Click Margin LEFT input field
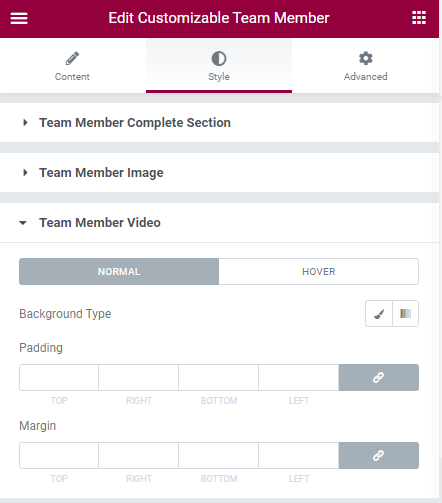This screenshot has width=442, height=503. [x=299, y=455]
